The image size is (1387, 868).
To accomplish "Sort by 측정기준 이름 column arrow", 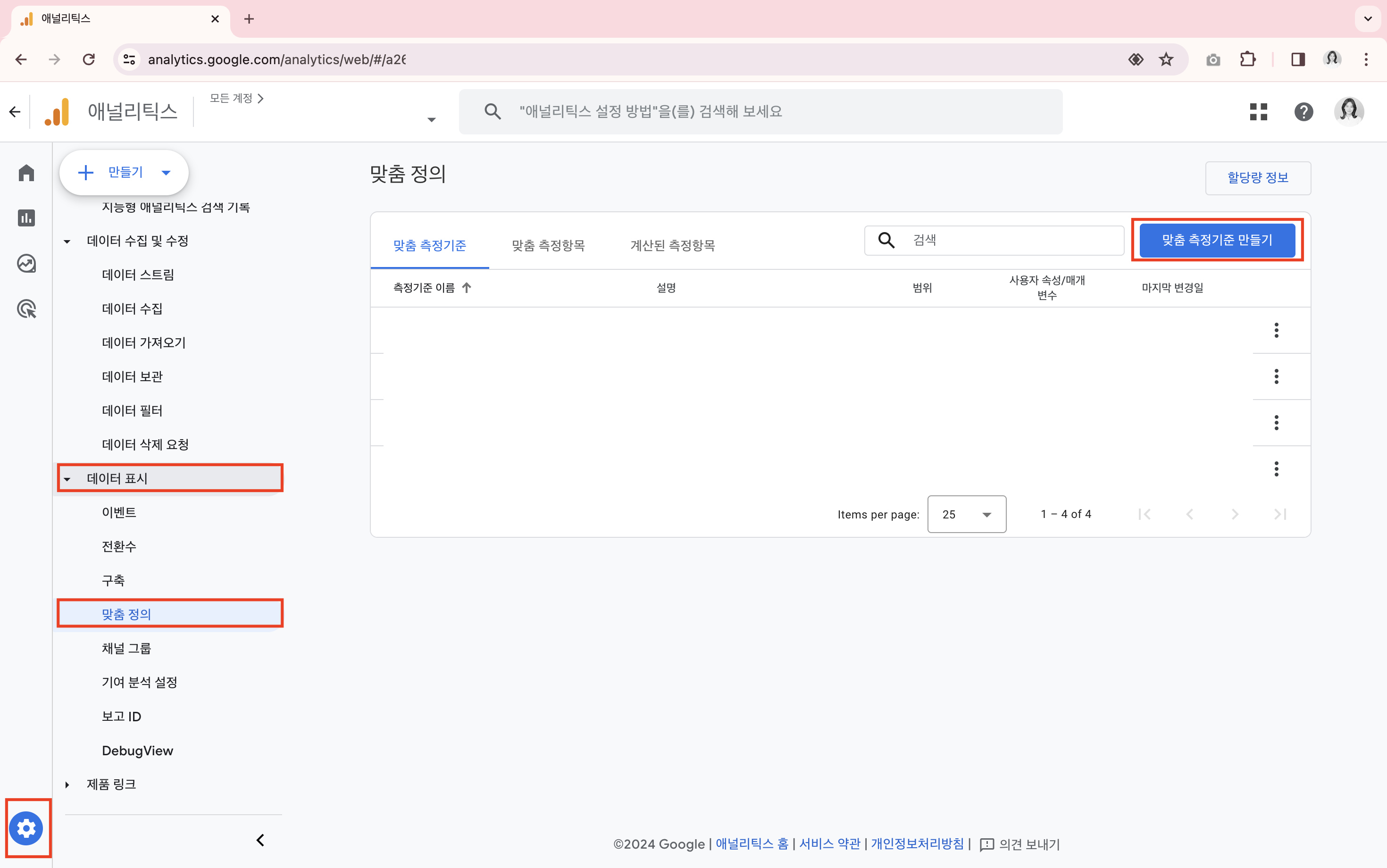I will pyautogui.click(x=467, y=288).
